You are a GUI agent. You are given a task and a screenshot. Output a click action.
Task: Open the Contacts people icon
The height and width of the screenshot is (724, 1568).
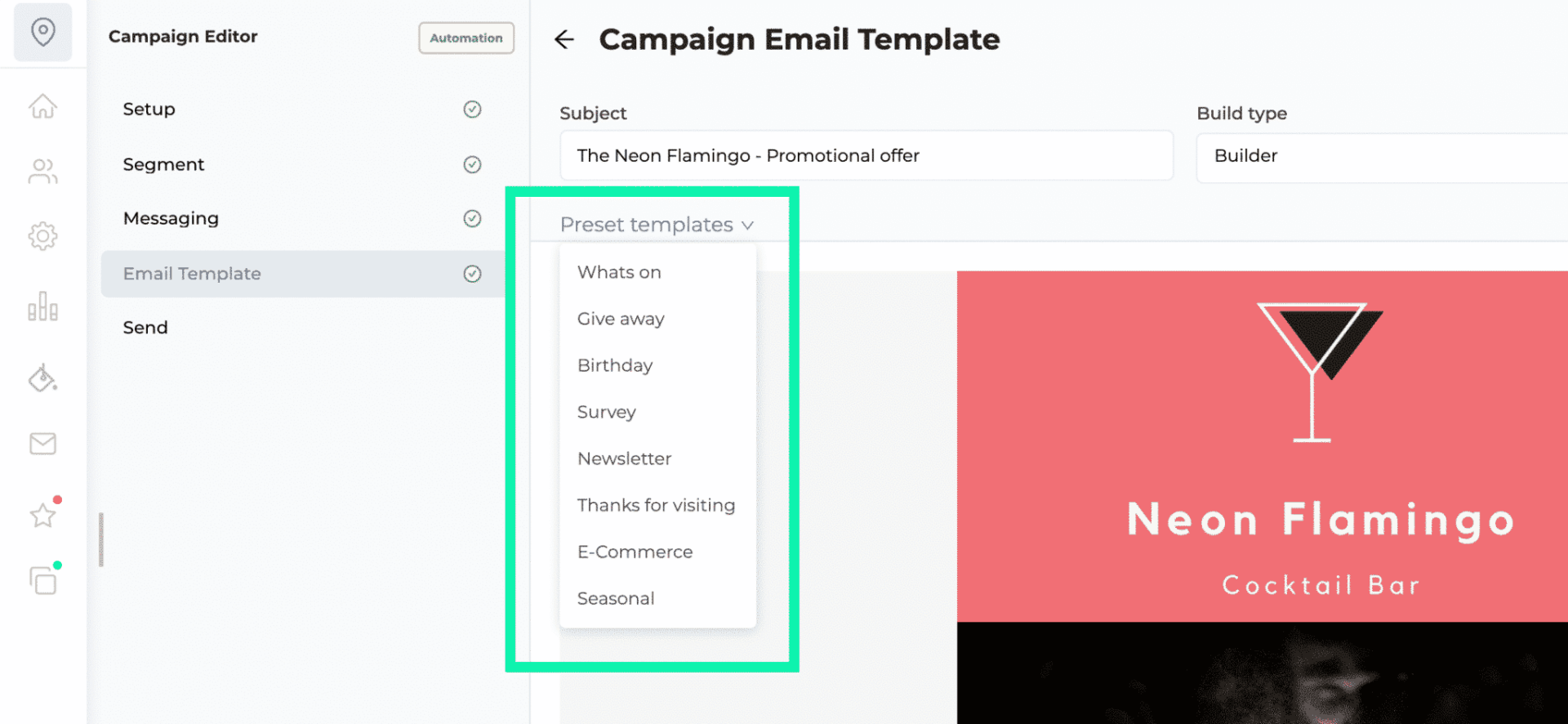42,171
